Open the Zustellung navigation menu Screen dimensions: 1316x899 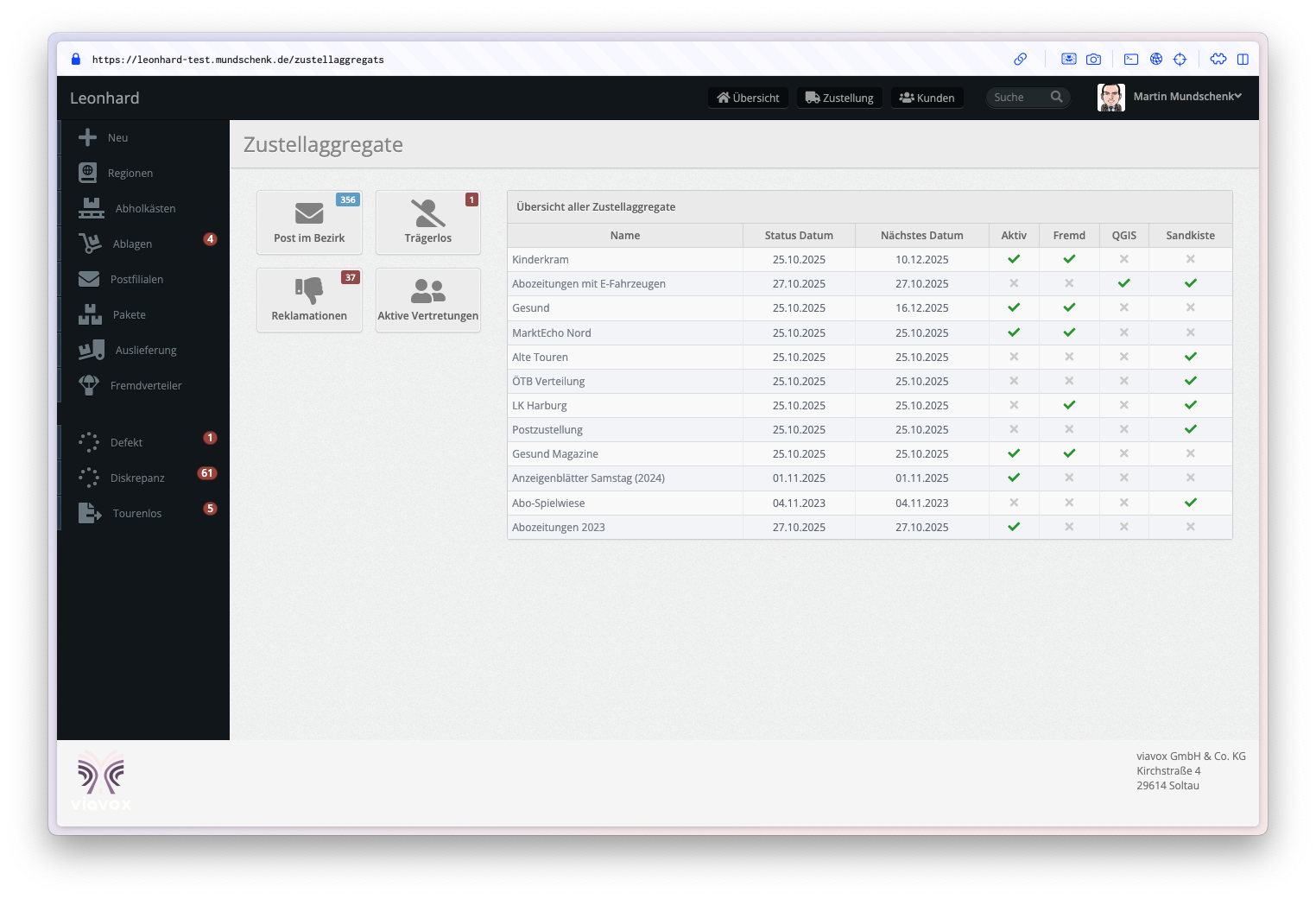(x=839, y=98)
